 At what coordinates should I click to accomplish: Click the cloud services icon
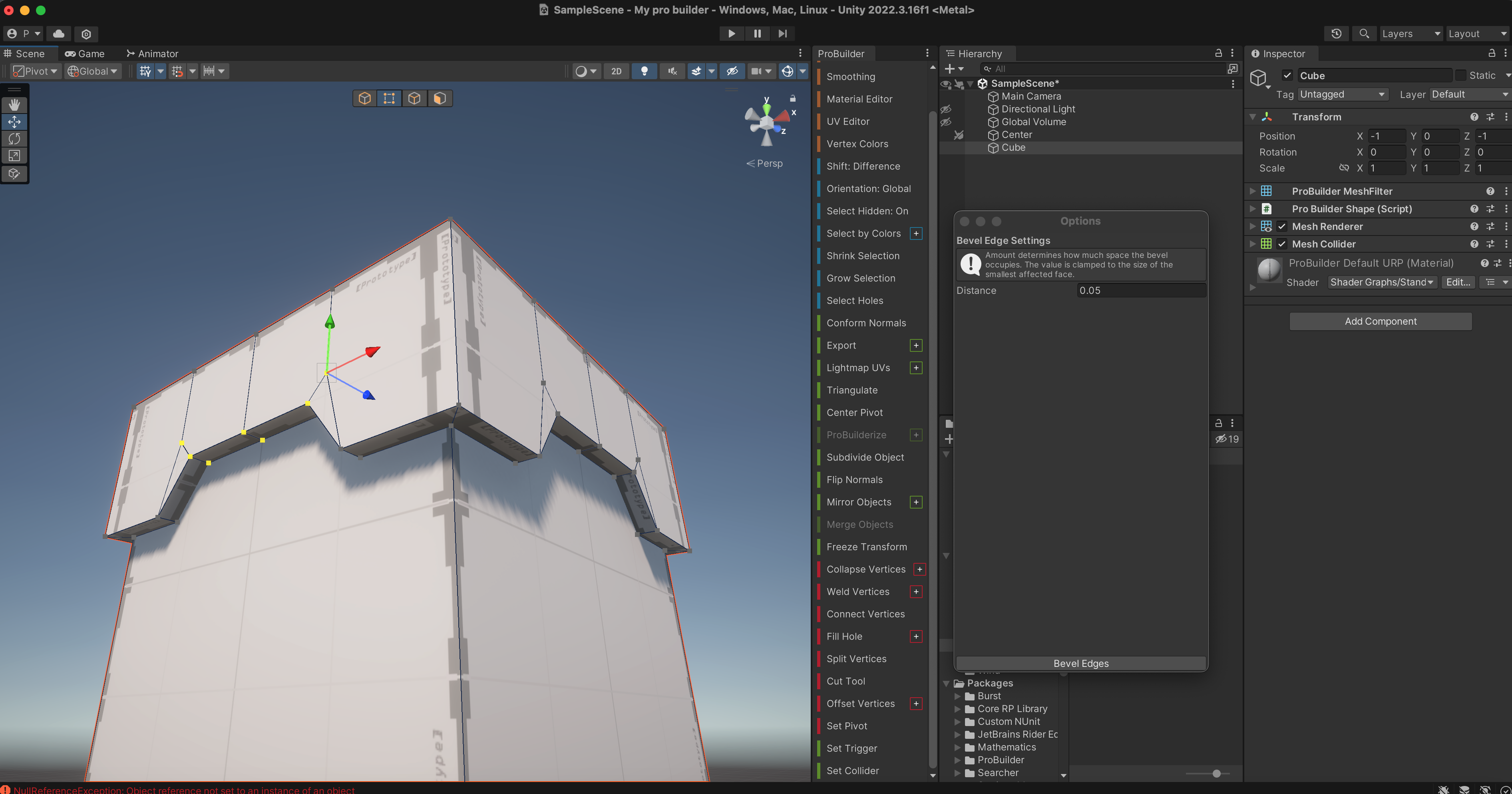(59, 34)
